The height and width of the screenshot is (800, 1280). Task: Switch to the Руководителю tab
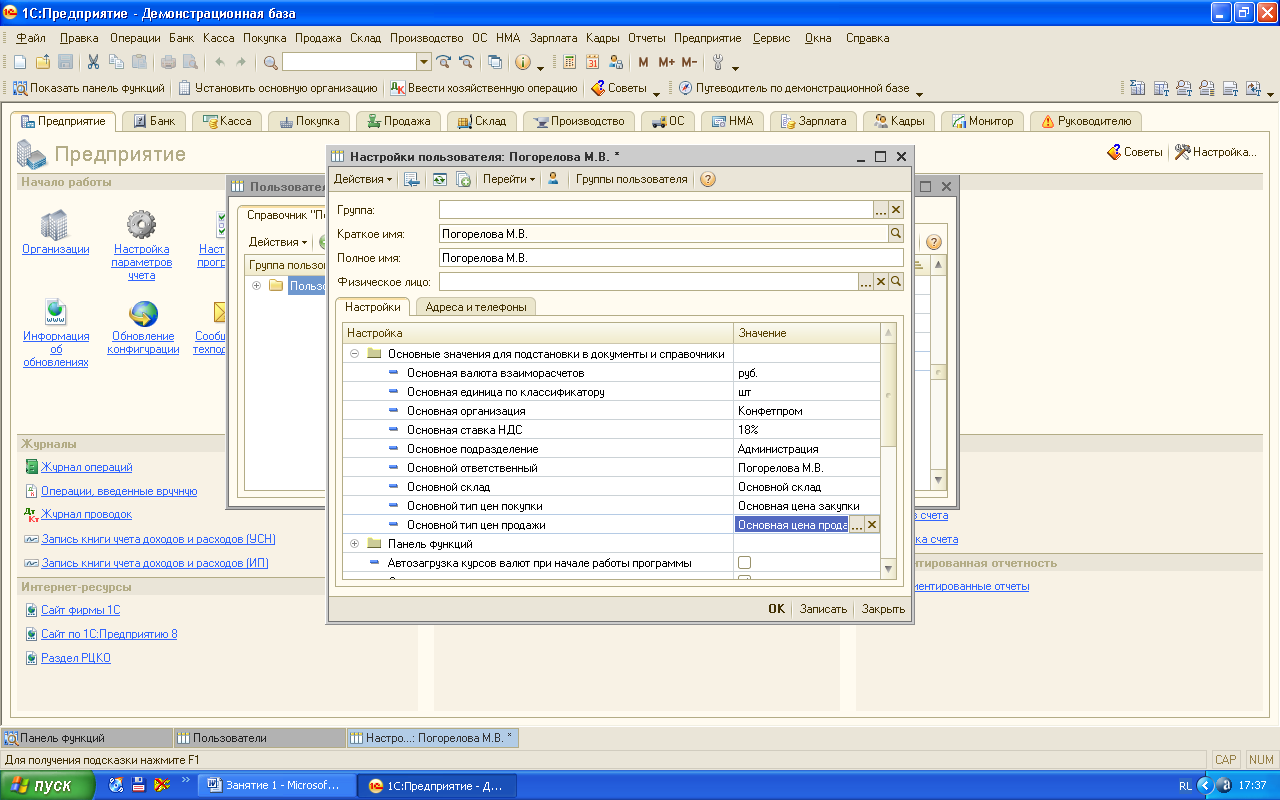(x=1086, y=121)
